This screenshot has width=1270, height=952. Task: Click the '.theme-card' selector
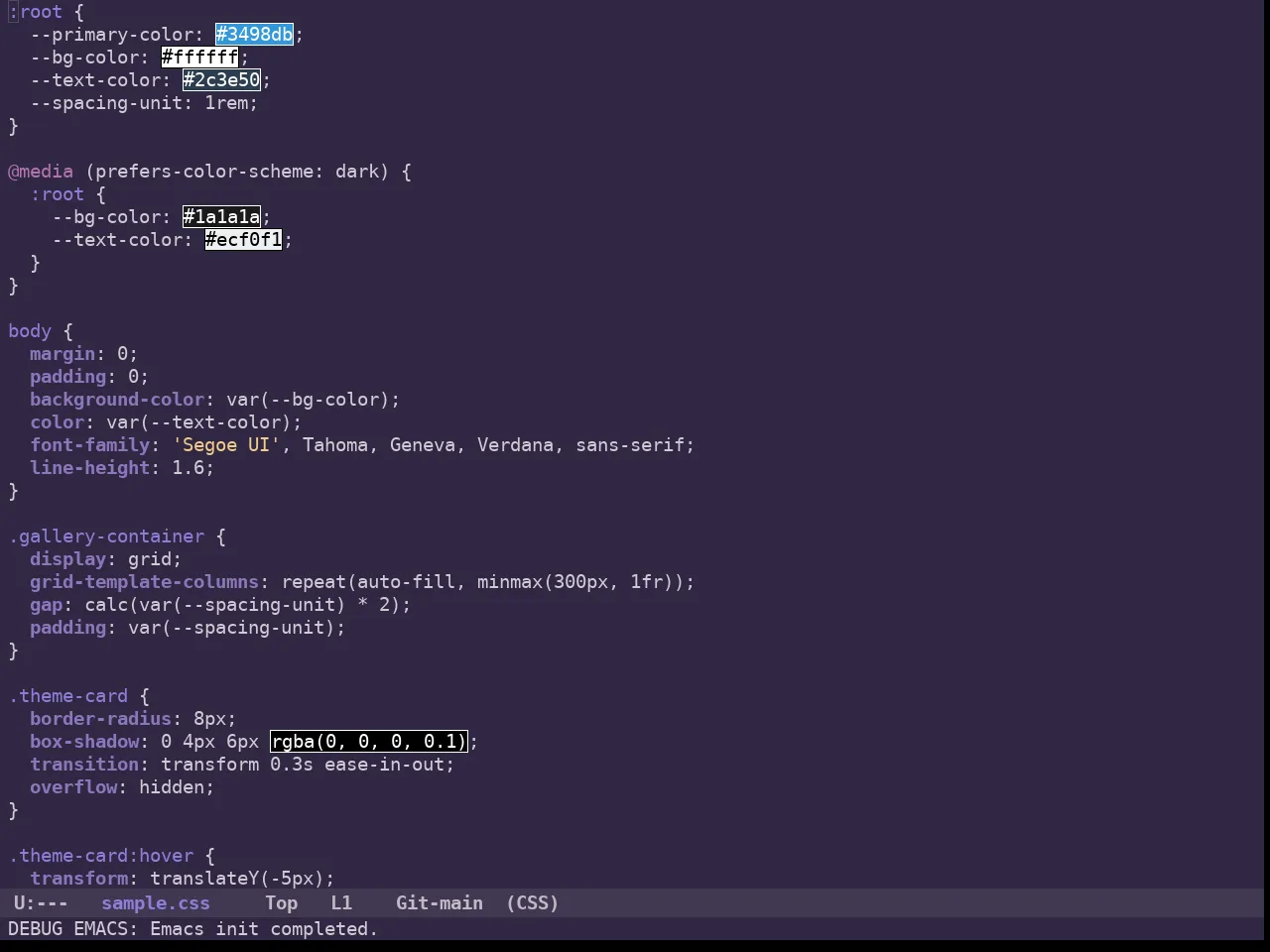click(67, 695)
